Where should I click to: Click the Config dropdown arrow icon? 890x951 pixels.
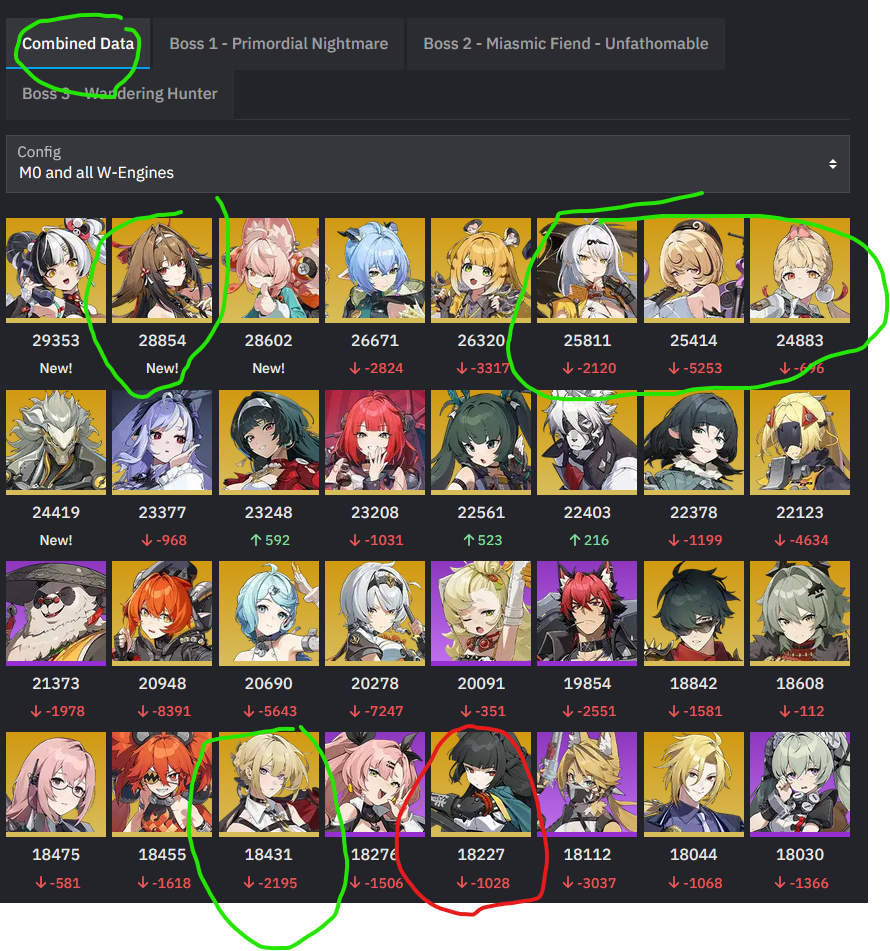833,164
